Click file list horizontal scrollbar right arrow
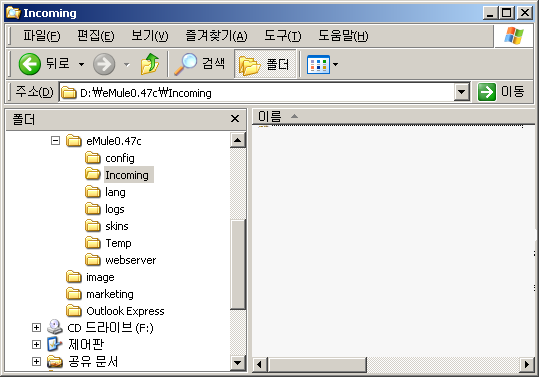 527,364
